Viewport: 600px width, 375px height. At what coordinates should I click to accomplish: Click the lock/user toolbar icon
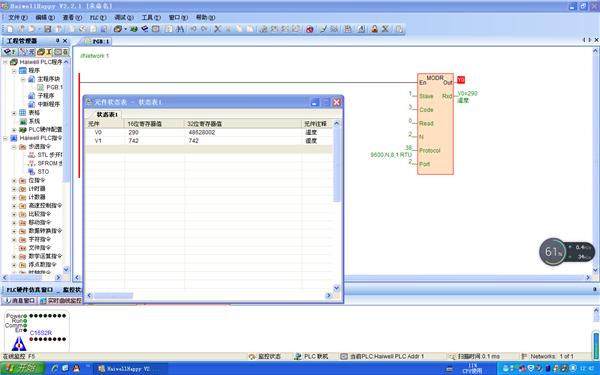click(375, 29)
